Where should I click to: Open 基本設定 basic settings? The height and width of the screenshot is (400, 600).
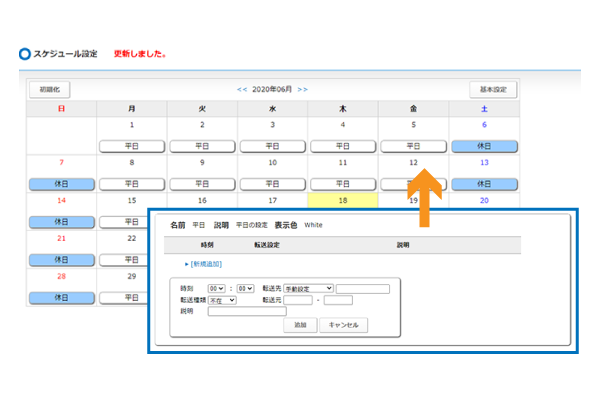coord(493,90)
